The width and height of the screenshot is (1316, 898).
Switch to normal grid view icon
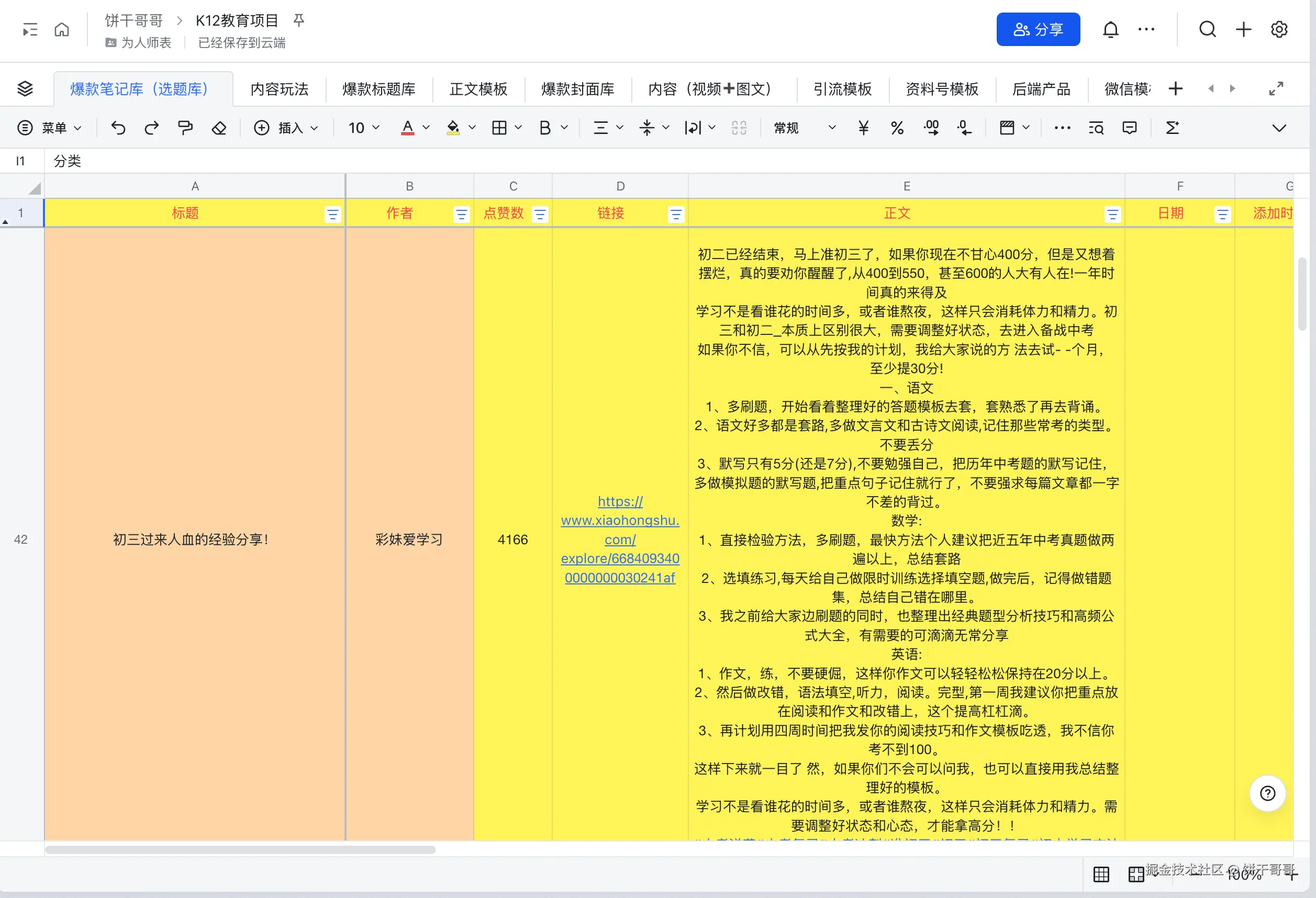[x=1101, y=874]
